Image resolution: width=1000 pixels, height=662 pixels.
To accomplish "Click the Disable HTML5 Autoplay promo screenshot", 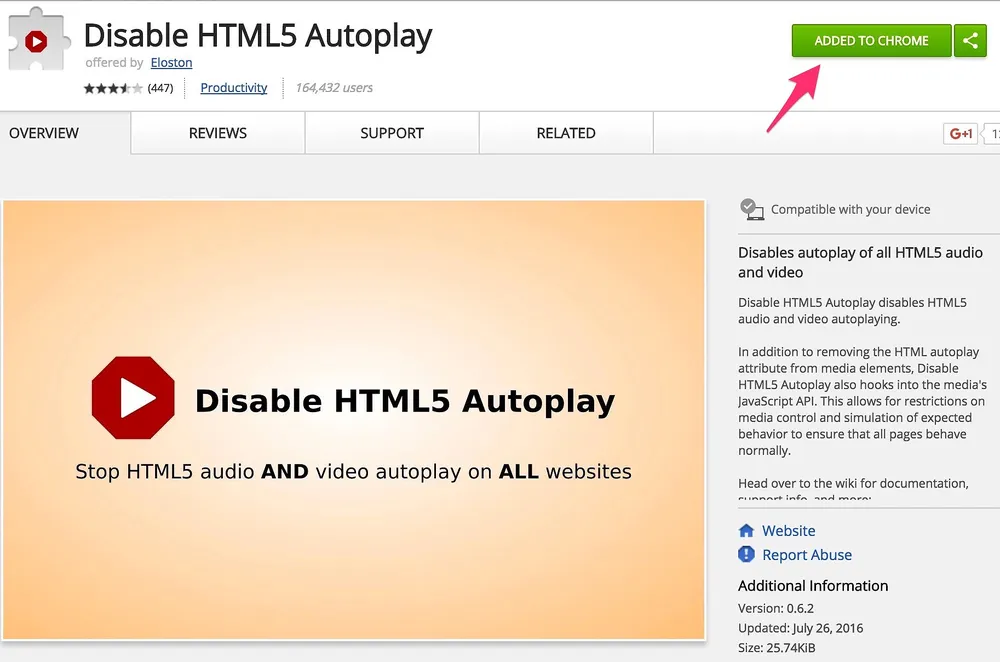I will pyautogui.click(x=354, y=420).
